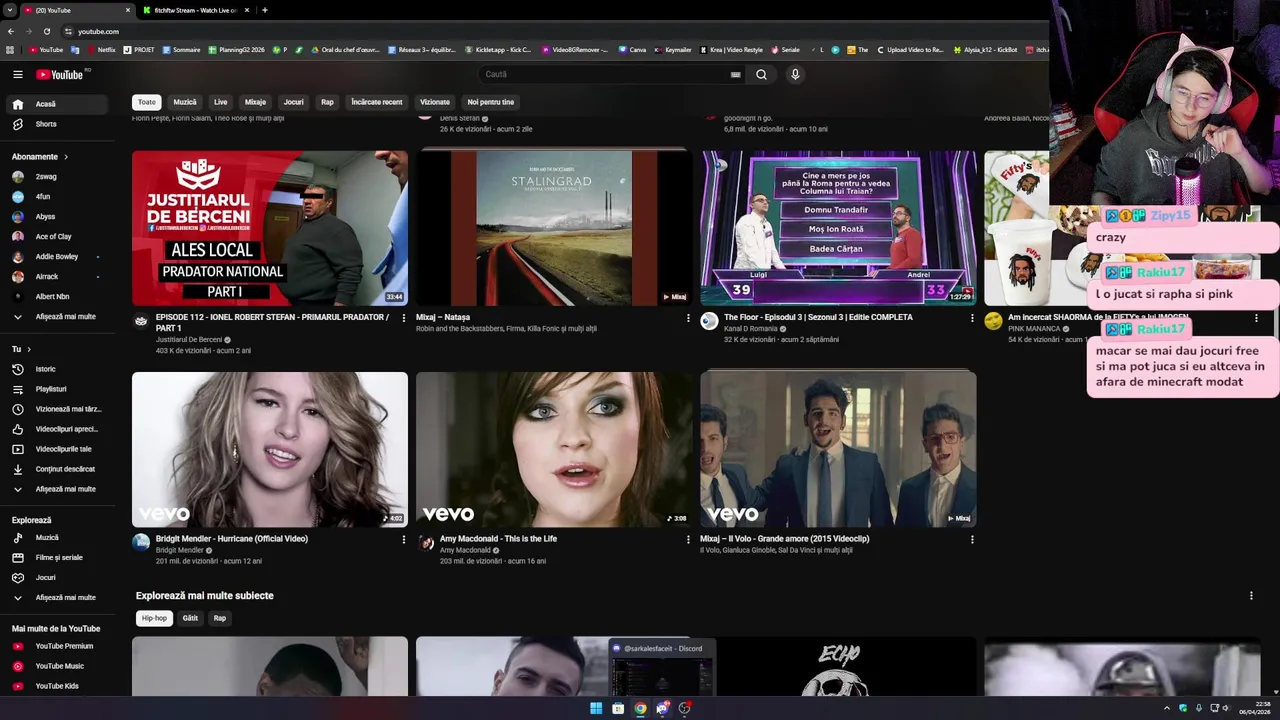Open Playlisturi in the sidebar
Screen dimensions: 1280x720
tap(57, 389)
